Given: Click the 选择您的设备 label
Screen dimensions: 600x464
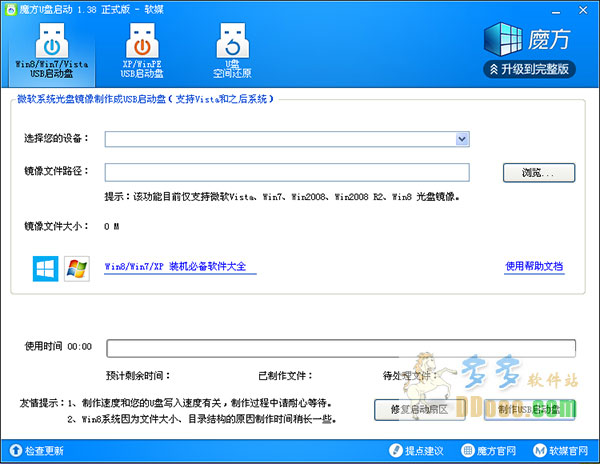Looking at the screenshot, I should 56,138.
